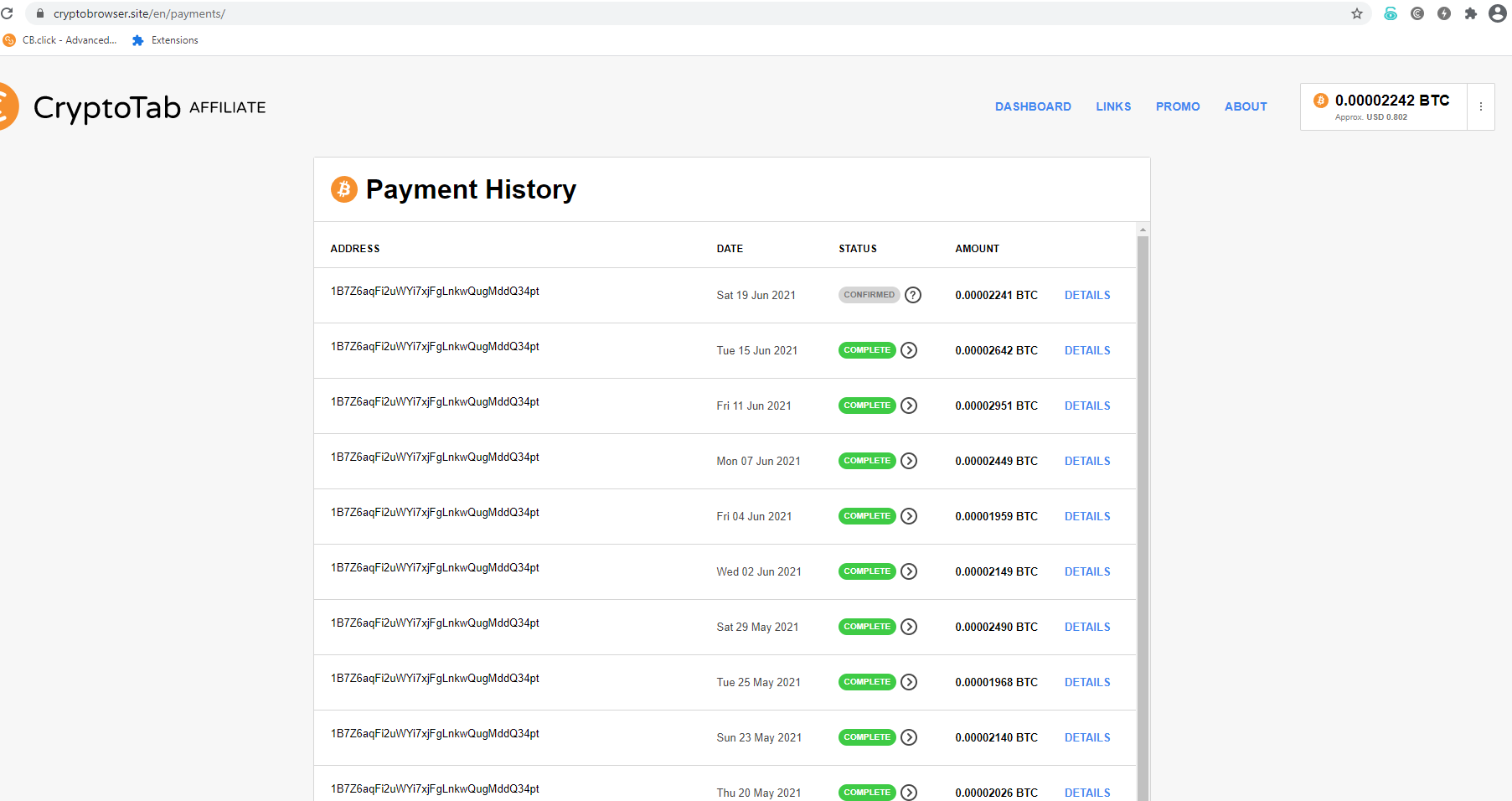Click the gray circular C extension icon
The height and width of the screenshot is (801, 1512).
pos(1417,13)
